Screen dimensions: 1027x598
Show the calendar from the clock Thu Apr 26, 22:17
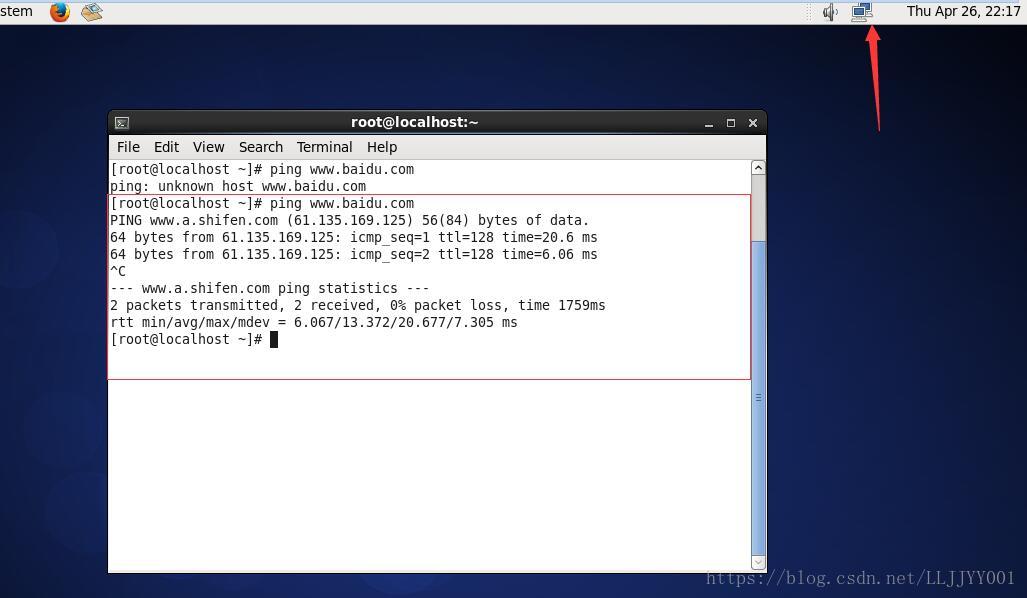tap(963, 11)
